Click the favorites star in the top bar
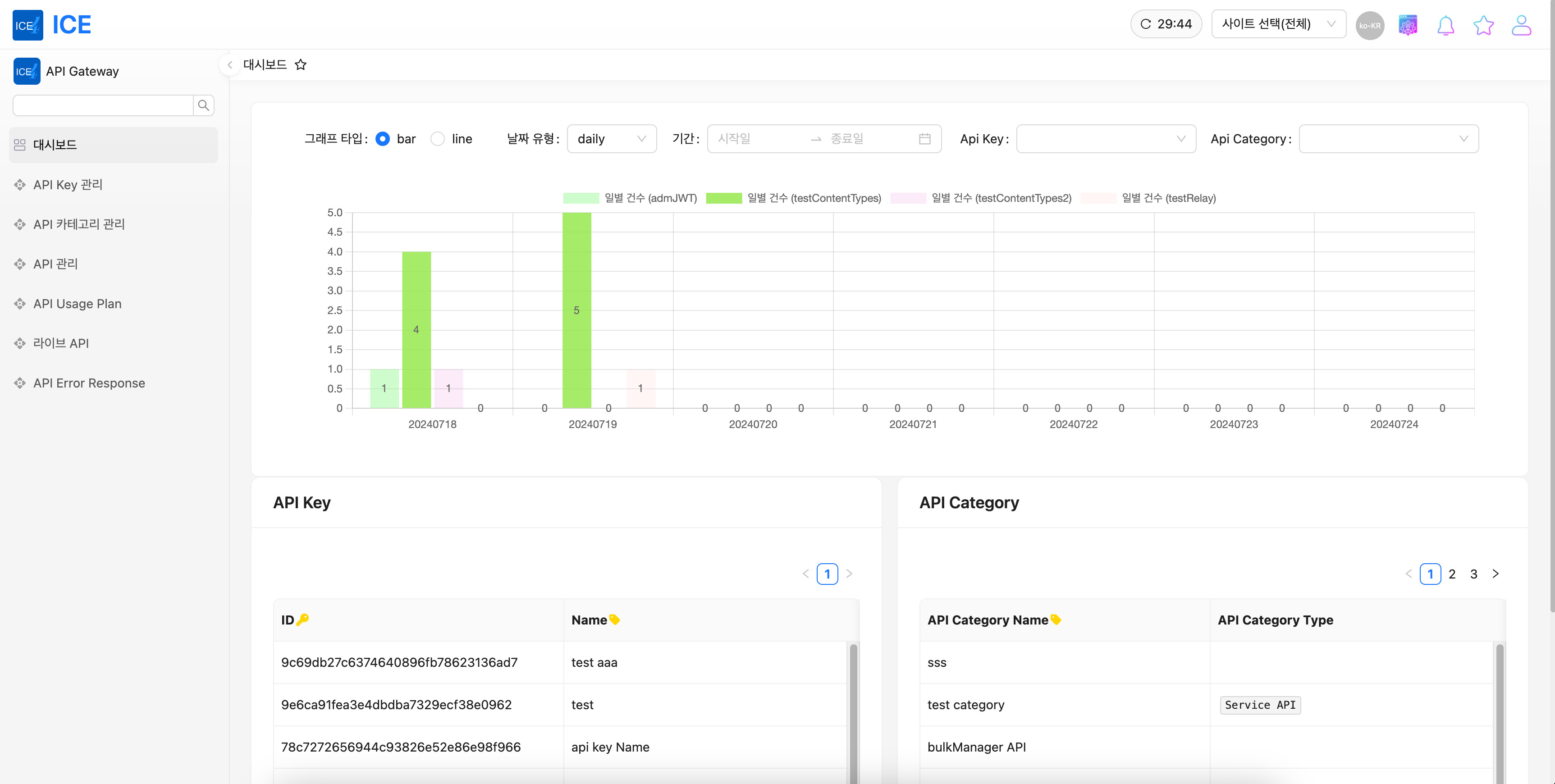 click(x=1483, y=25)
